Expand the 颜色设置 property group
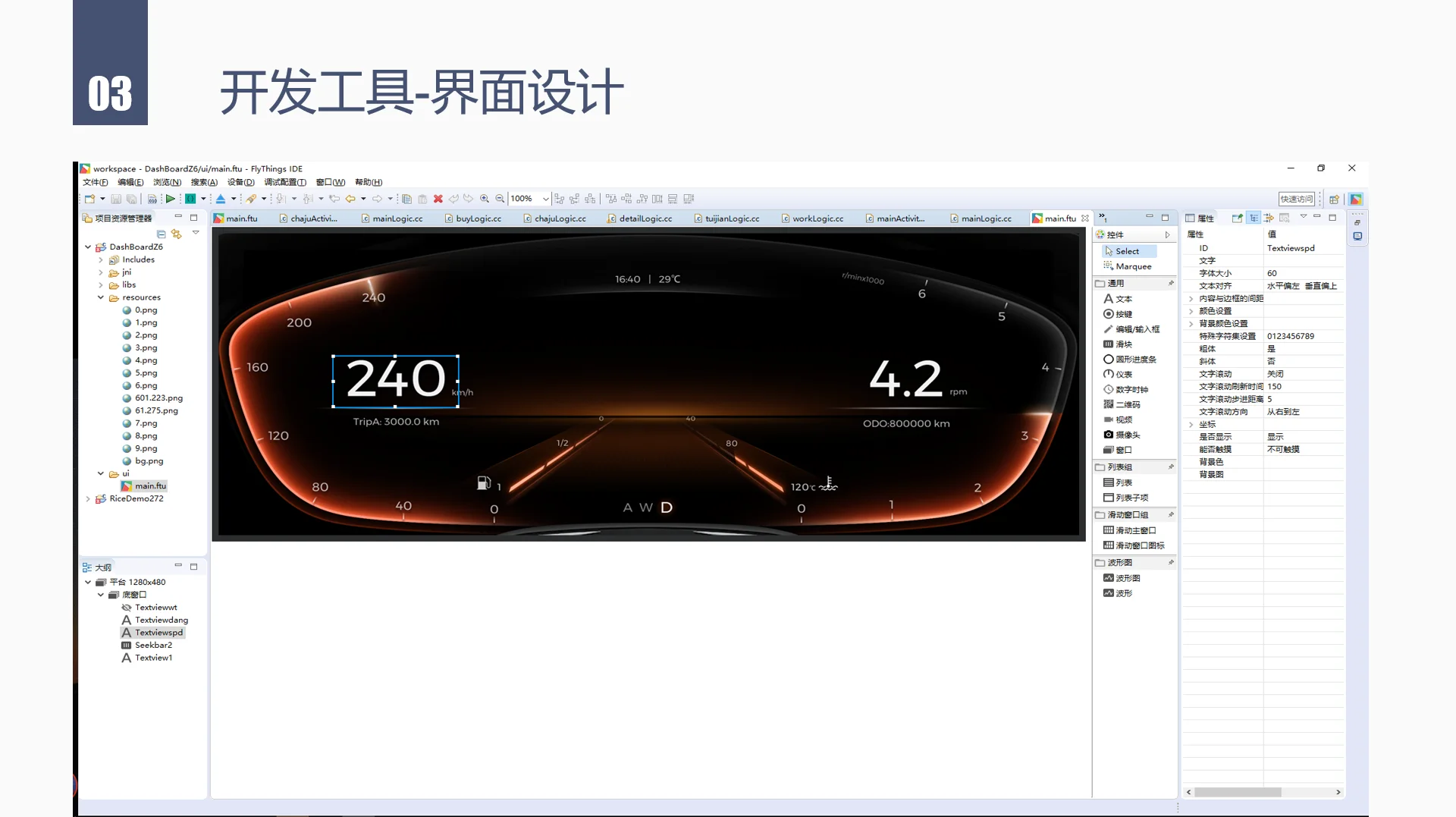1456x817 pixels. point(1191,311)
